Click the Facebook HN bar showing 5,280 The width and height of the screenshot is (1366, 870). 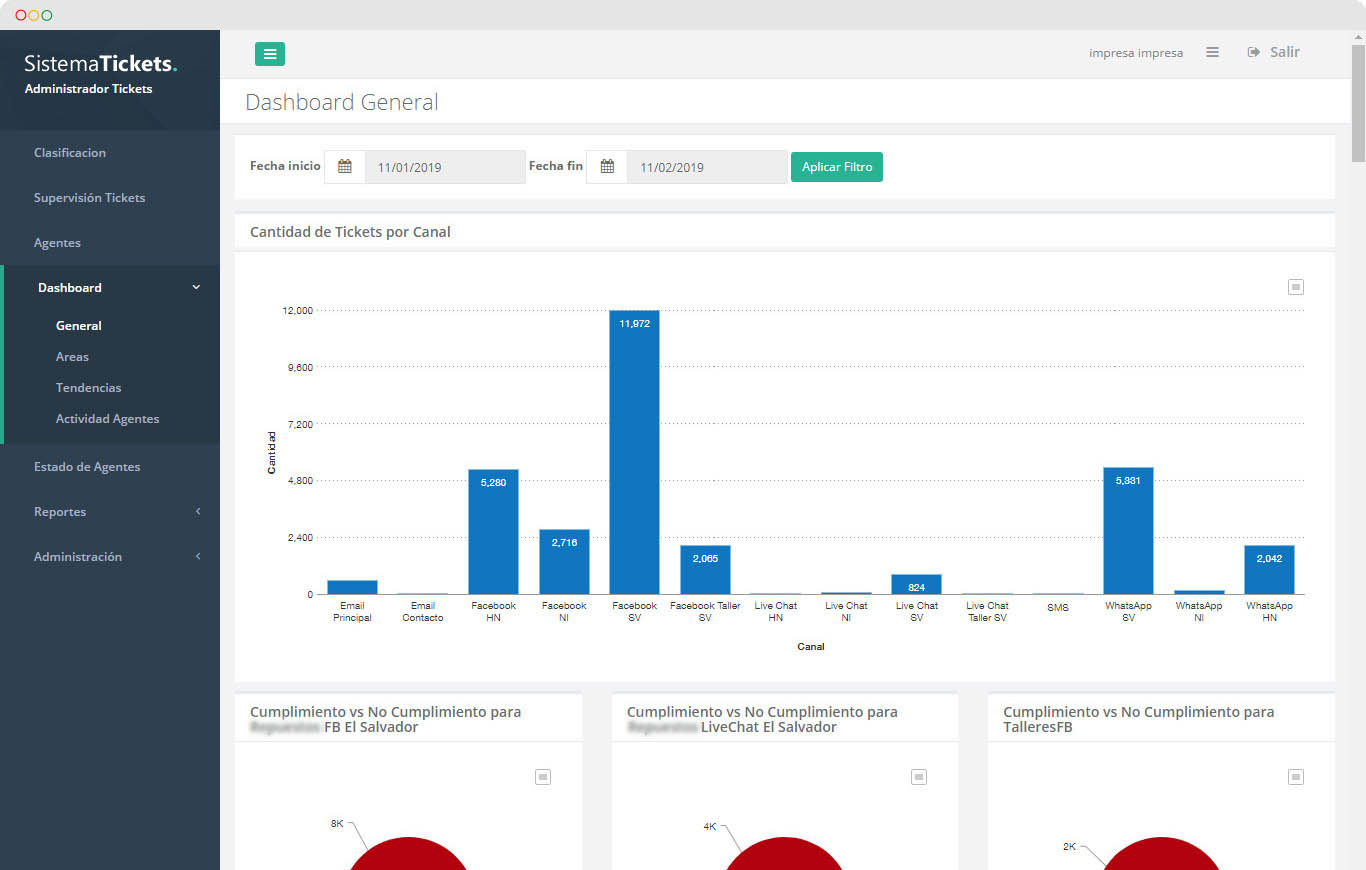coord(493,532)
